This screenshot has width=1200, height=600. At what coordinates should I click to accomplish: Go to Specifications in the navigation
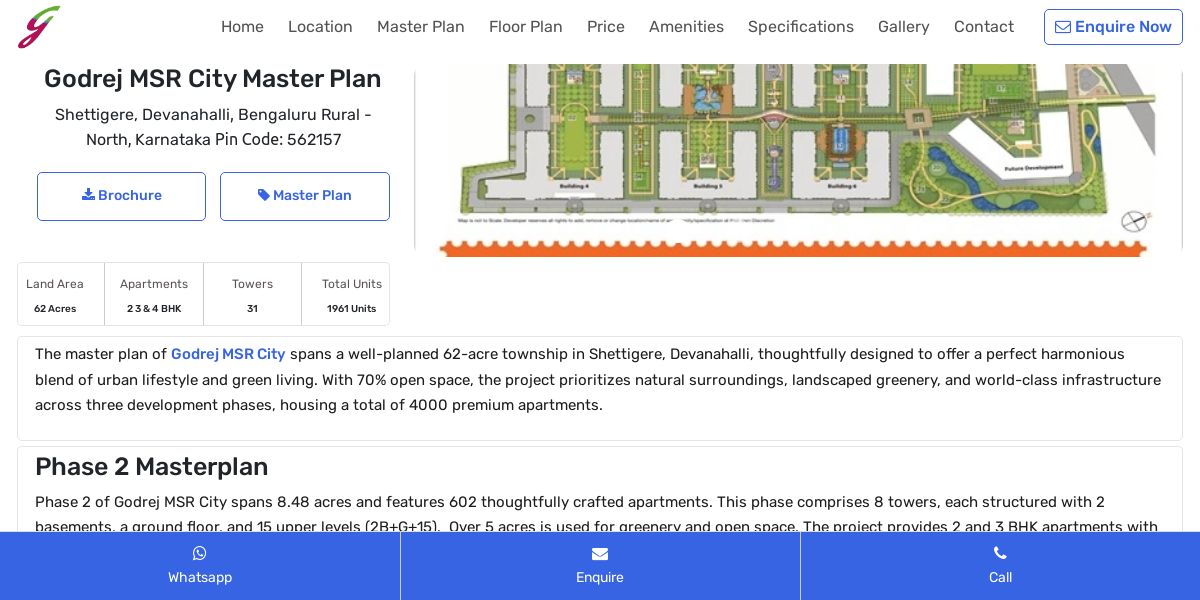801,27
